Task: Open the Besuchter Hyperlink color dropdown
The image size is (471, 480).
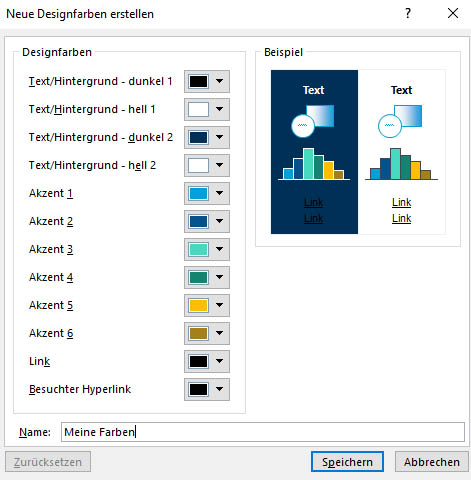Action: 207,389
